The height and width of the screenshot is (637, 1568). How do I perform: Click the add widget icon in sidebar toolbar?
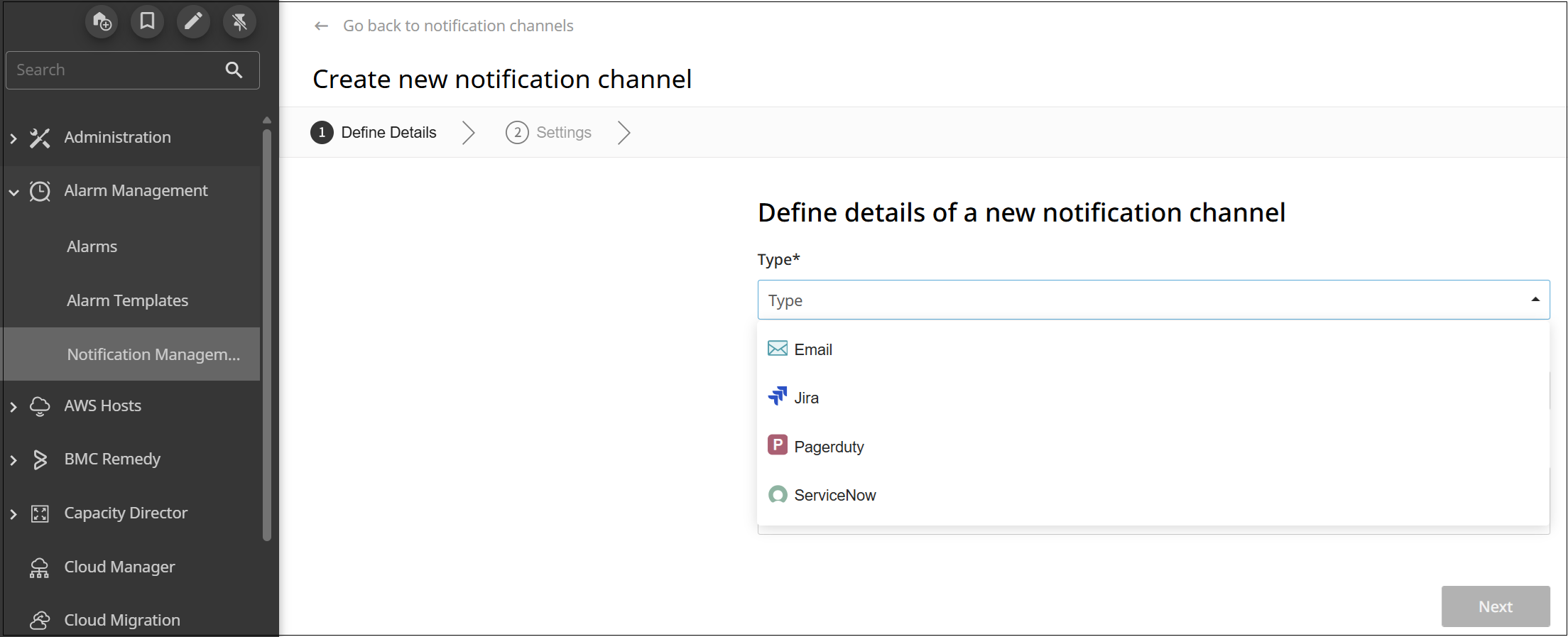point(102,22)
